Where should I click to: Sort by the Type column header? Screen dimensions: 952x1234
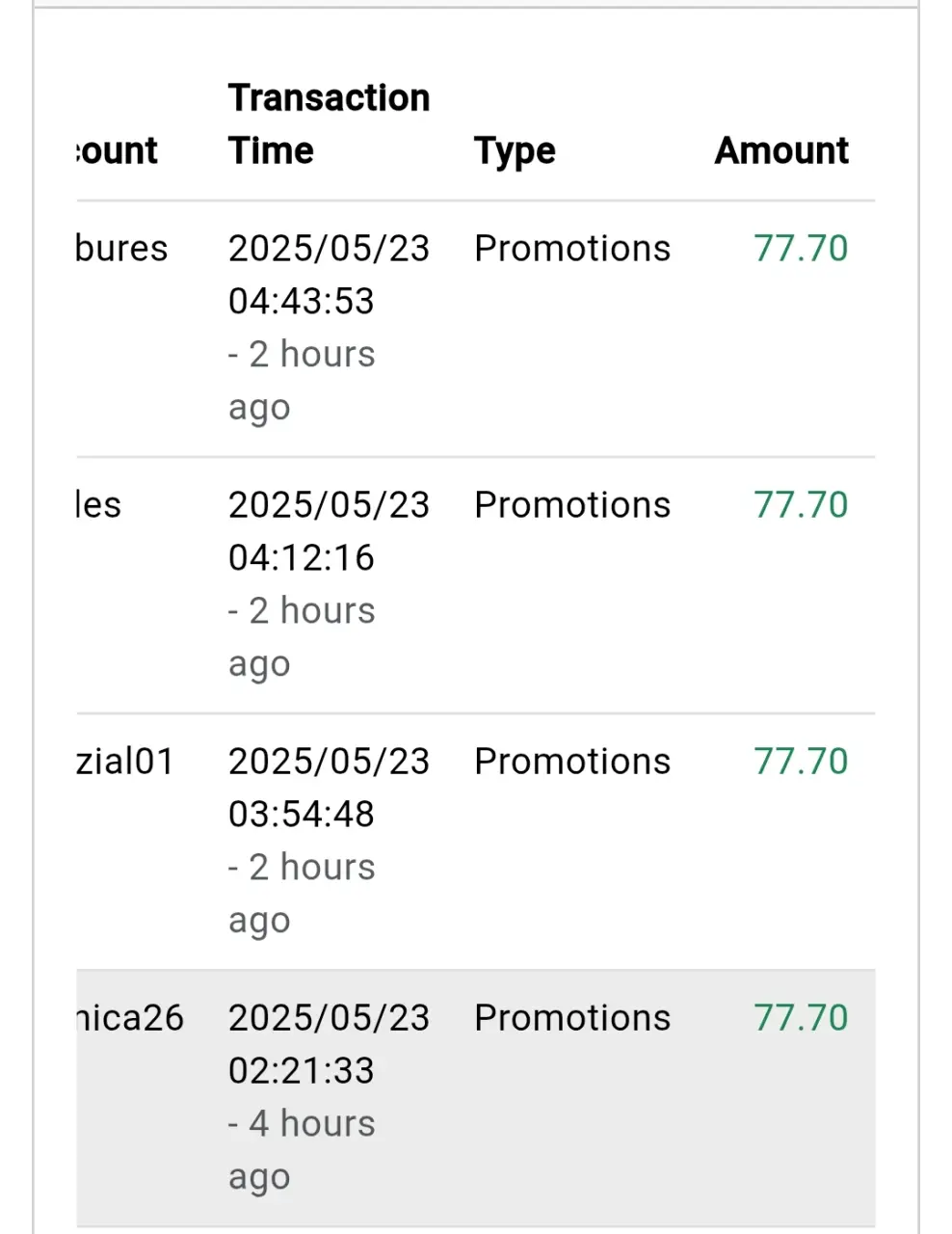coord(515,151)
